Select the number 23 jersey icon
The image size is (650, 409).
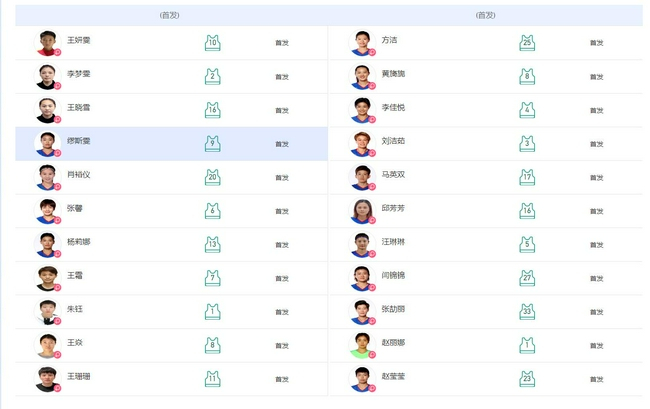527,378
